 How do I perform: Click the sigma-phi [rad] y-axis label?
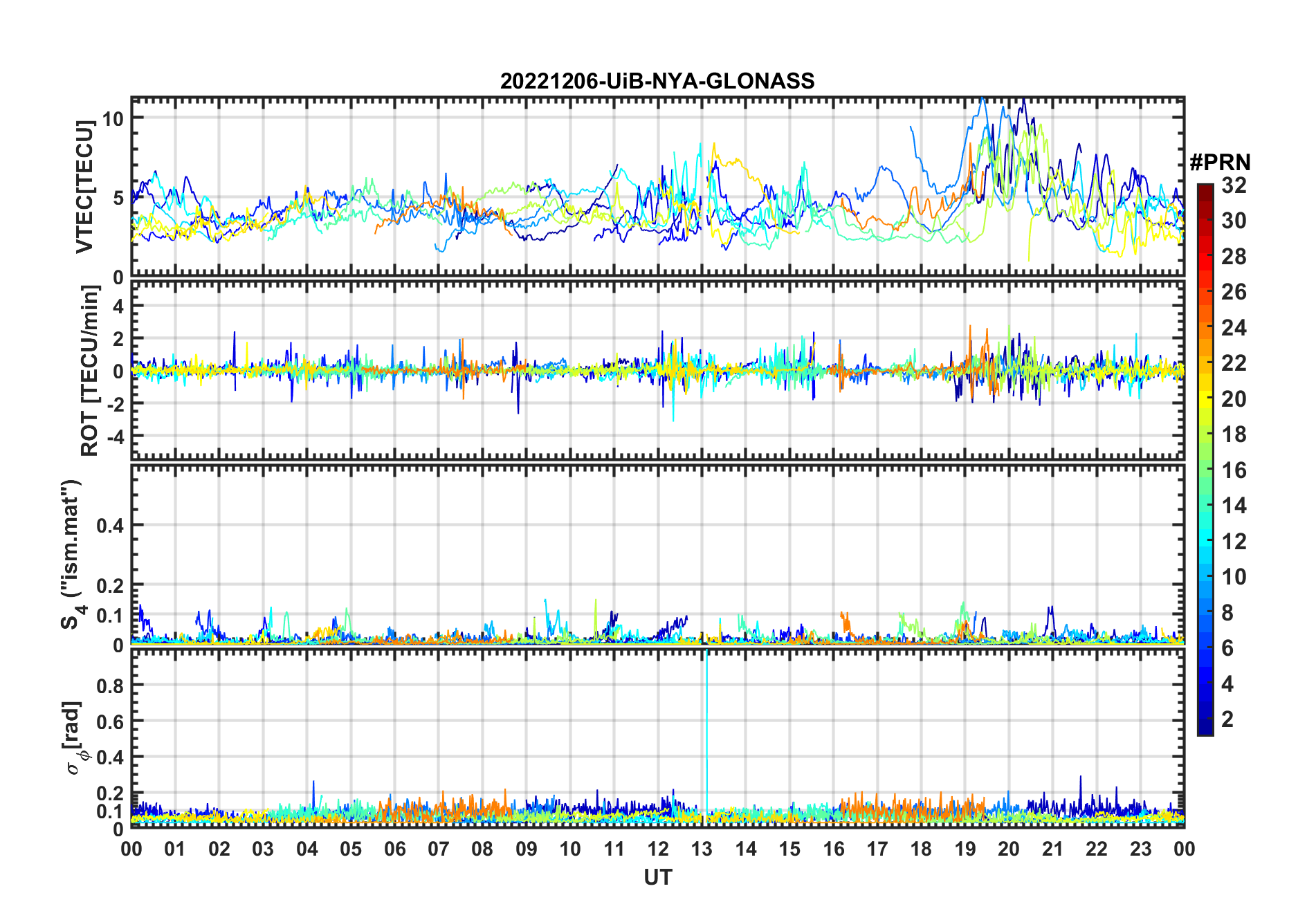(74, 737)
